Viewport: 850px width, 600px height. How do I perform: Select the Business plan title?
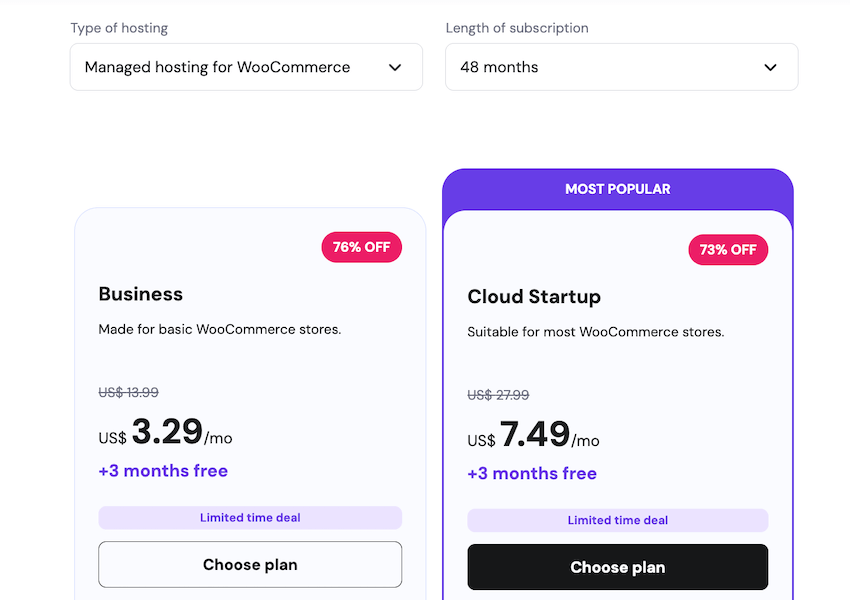(141, 294)
